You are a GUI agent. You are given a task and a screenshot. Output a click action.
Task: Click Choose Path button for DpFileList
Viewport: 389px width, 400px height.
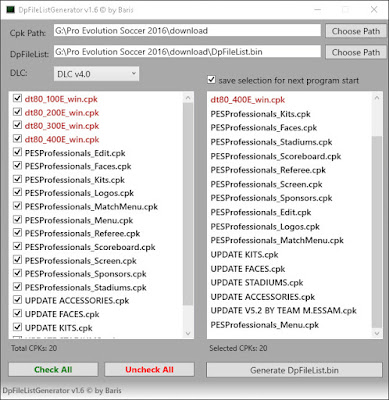click(355, 52)
